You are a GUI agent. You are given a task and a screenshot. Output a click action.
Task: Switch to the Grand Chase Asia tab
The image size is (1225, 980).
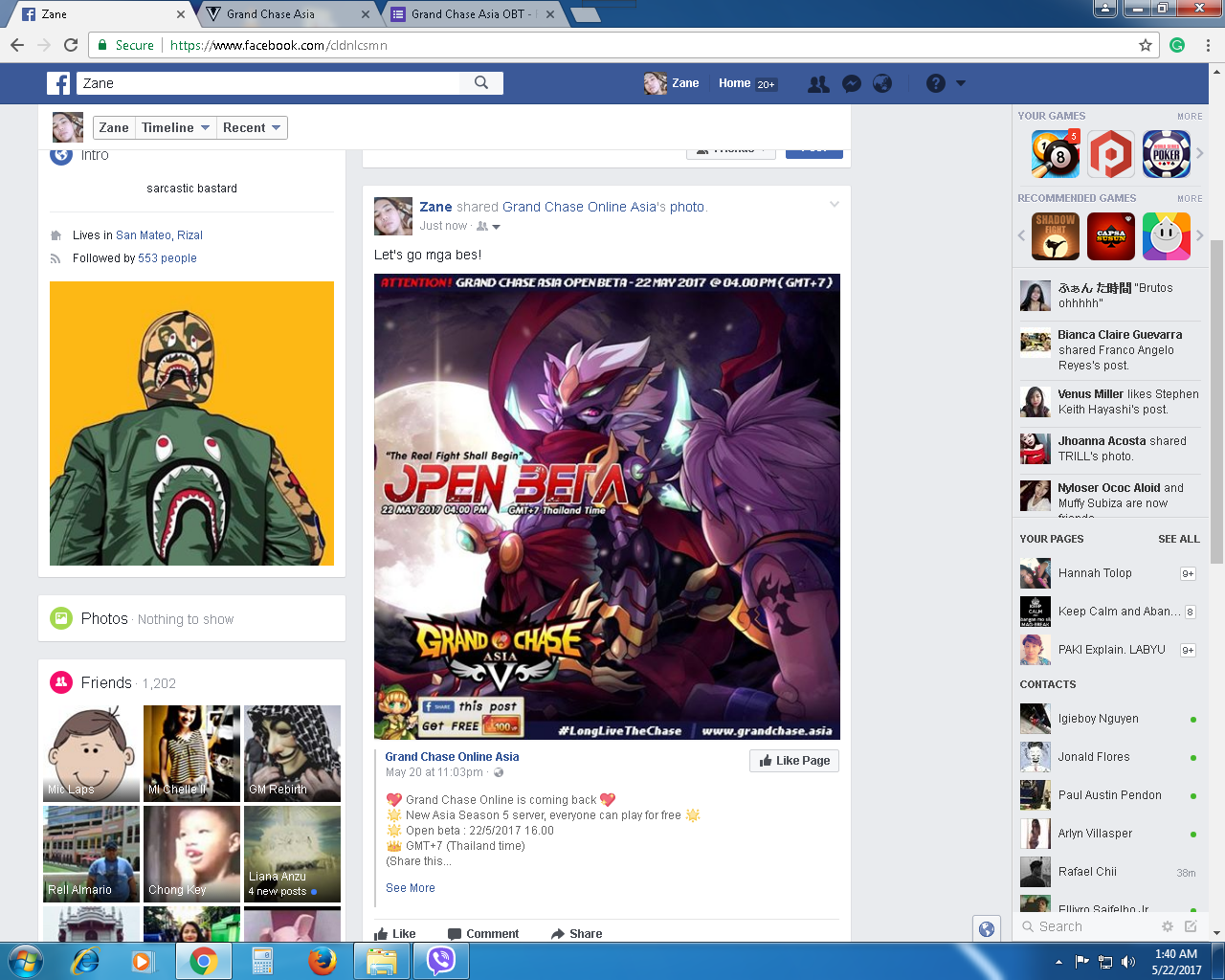click(286, 14)
